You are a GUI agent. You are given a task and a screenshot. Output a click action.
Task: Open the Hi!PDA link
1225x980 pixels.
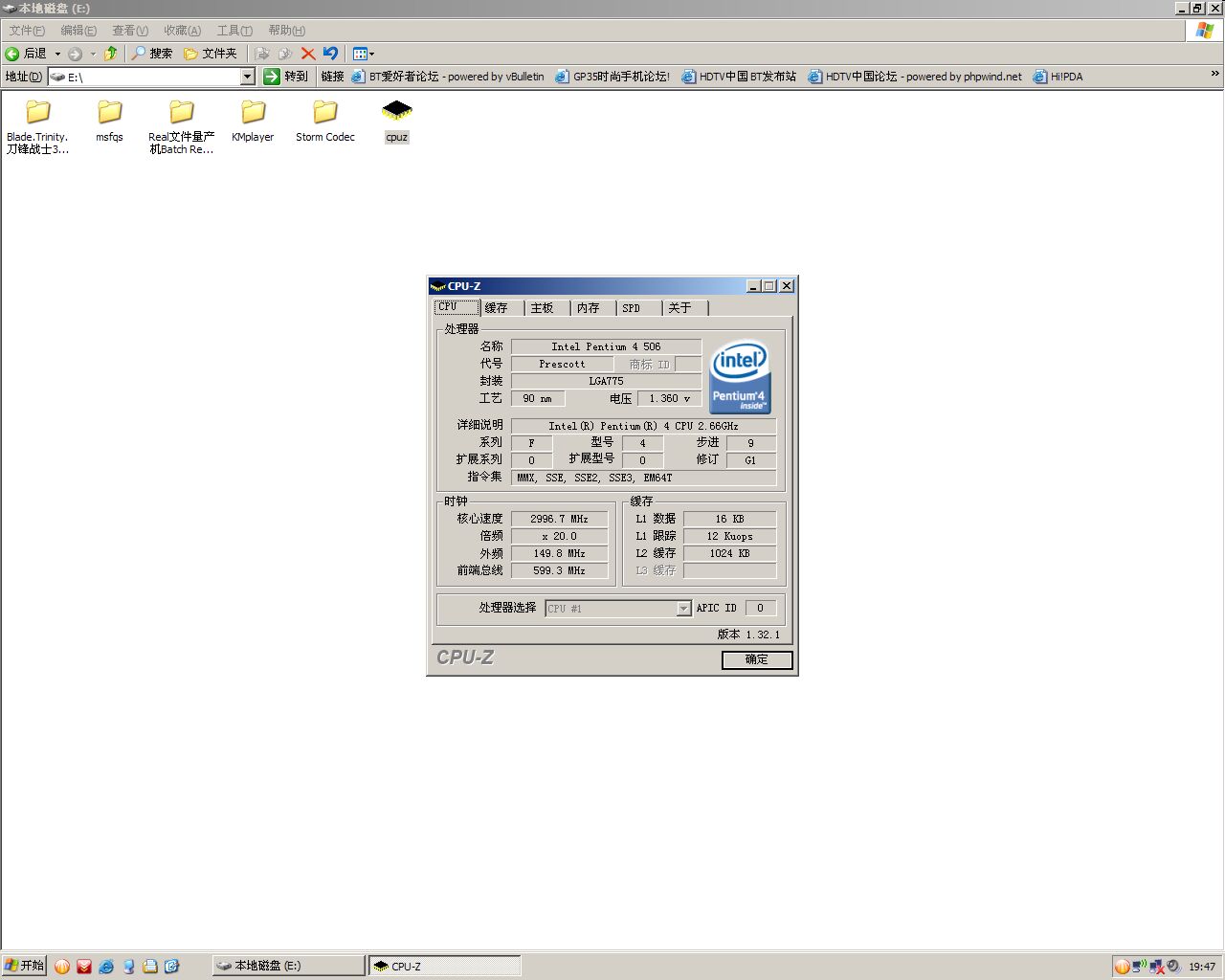[1058, 77]
